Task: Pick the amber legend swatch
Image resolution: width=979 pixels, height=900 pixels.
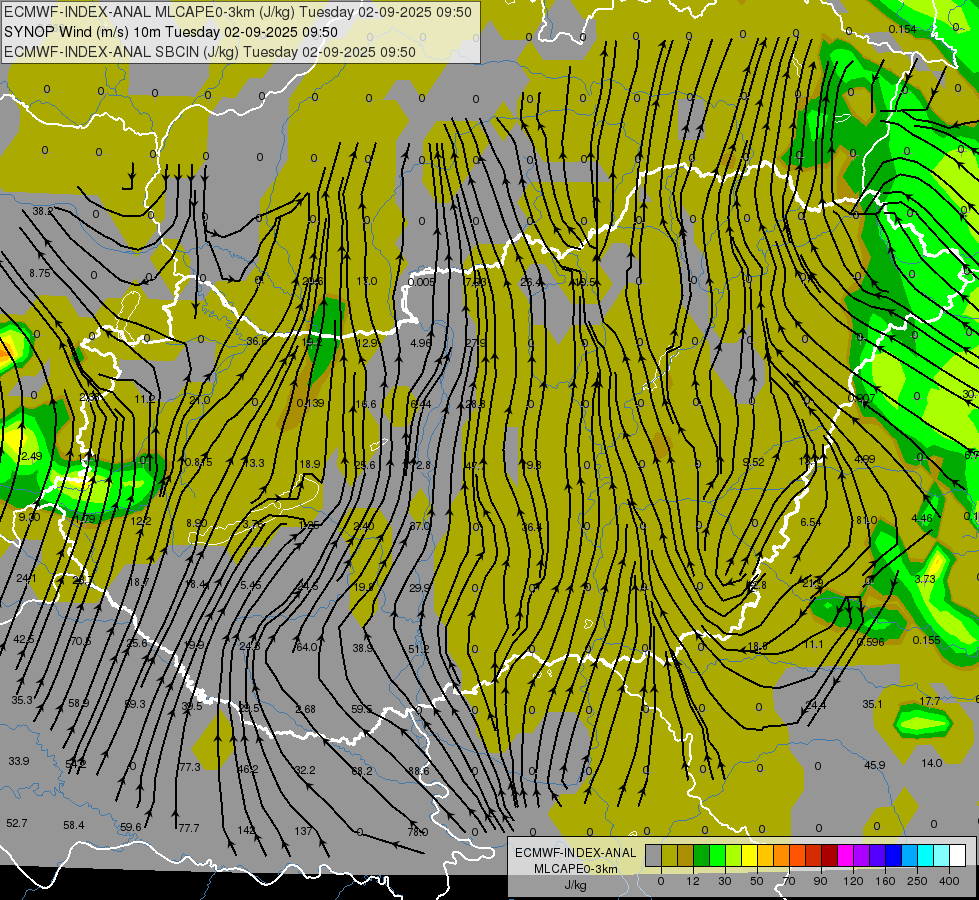Action: coord(765,856)
